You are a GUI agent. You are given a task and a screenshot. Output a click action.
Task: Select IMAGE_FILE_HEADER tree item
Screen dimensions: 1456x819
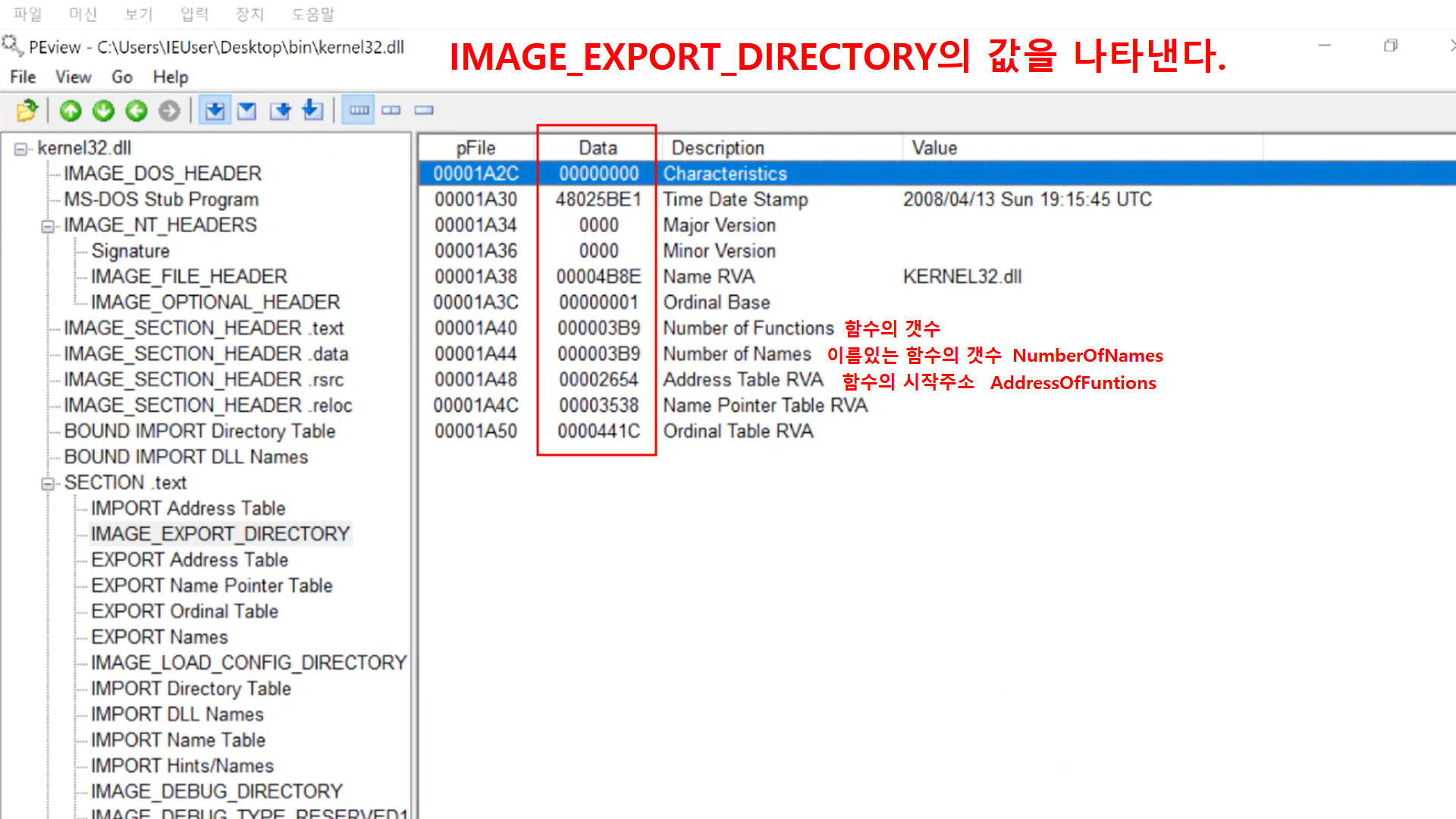tap(190, 277)
